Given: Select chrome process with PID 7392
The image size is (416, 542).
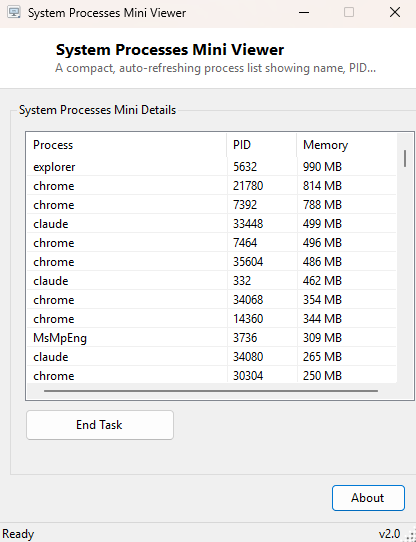Looking at the screenshot, I should (212, 205).
